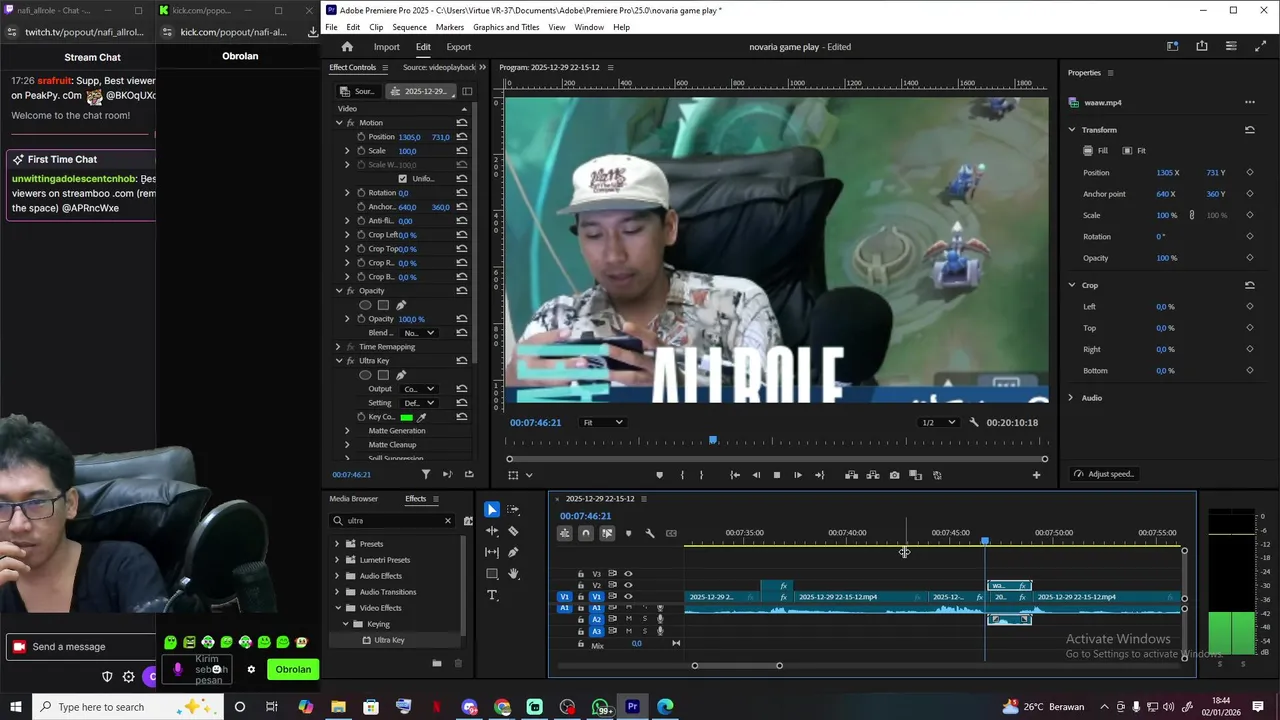Click the Adjust speed button
Screen dimensions: 1280x720
[1104, 474]
